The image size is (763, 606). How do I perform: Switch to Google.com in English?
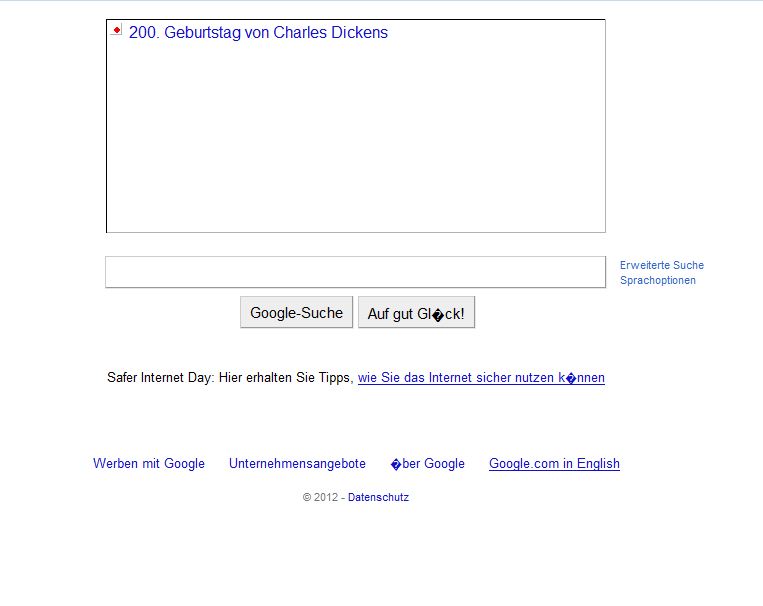[554, 464]
